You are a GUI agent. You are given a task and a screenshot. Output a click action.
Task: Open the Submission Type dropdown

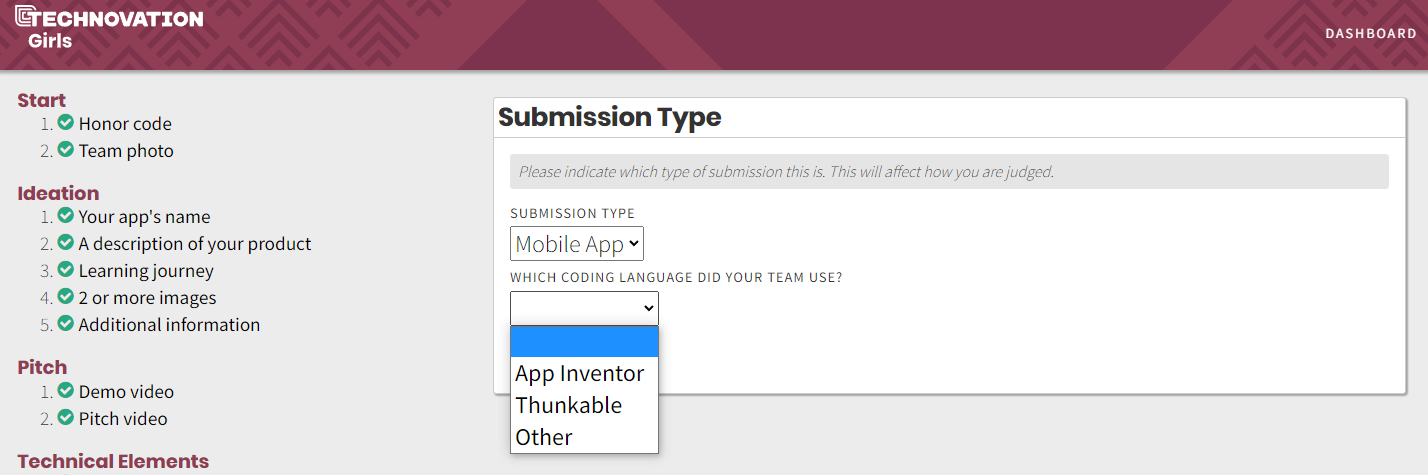576,244
